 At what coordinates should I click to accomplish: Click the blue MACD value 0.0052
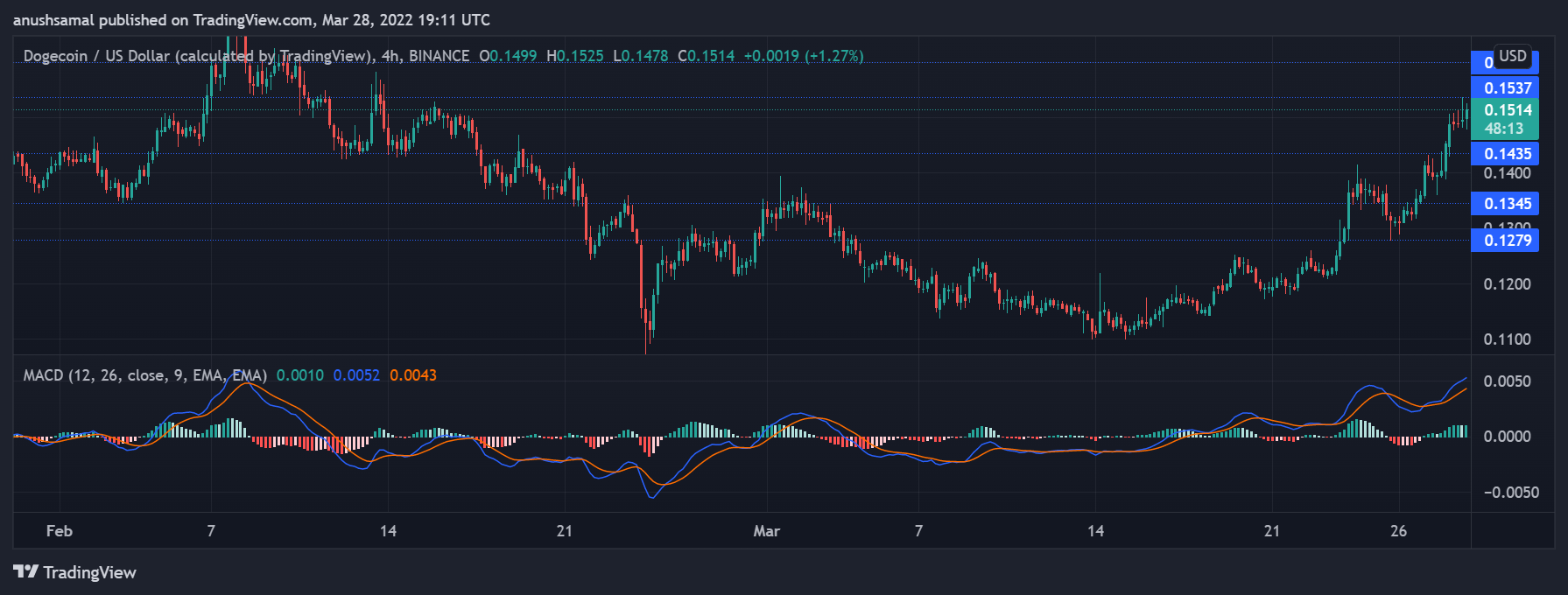(356, 375)
